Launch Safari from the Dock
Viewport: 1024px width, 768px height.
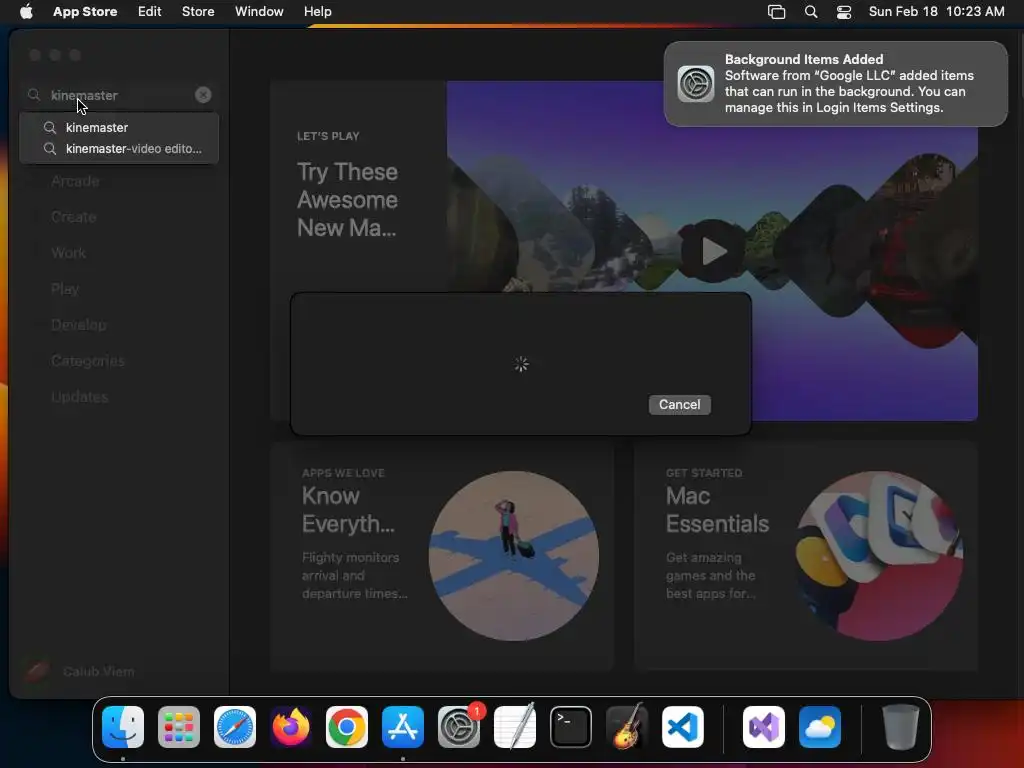point(235,727)
